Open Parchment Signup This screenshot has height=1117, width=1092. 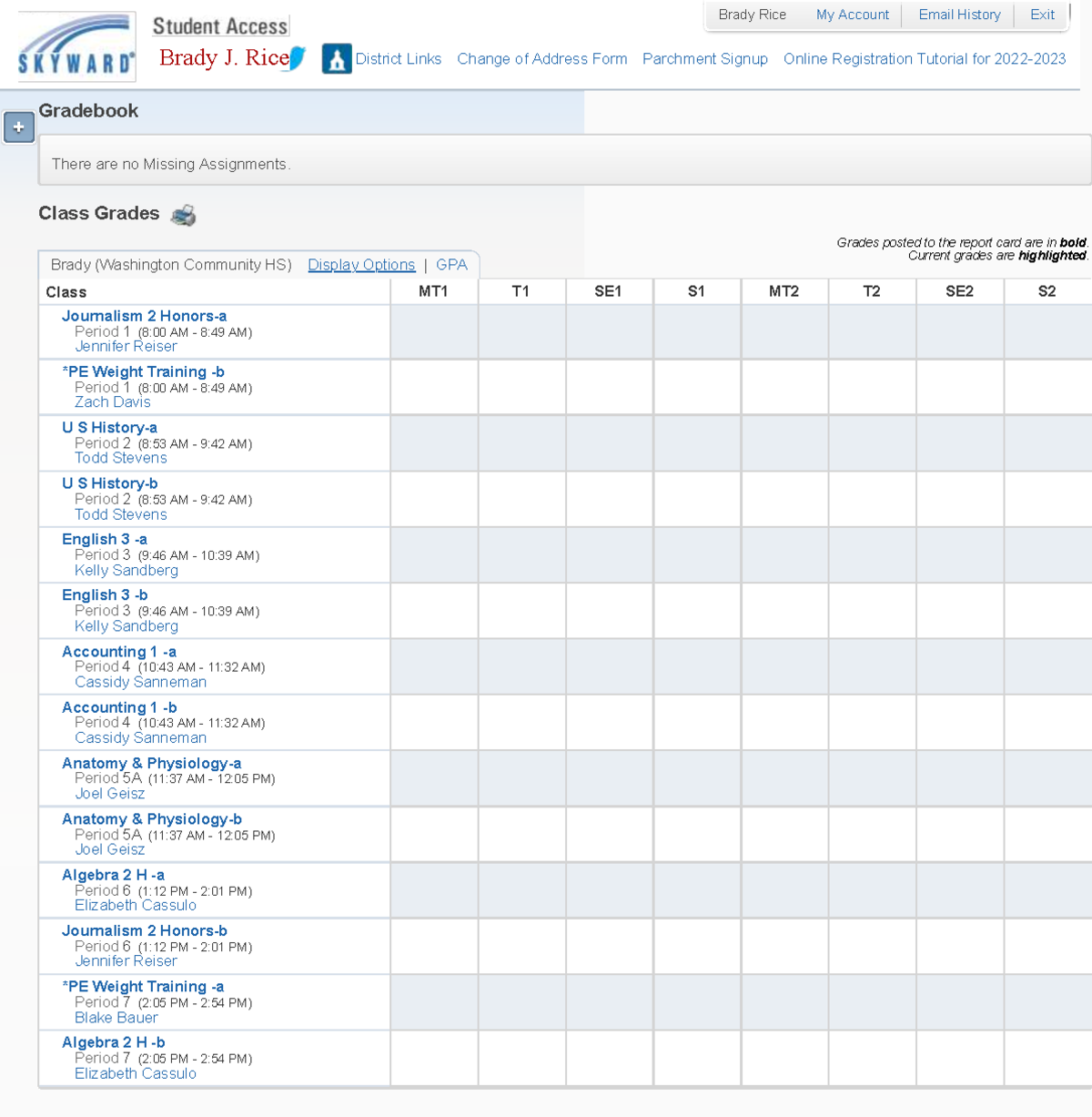[705, 59]
